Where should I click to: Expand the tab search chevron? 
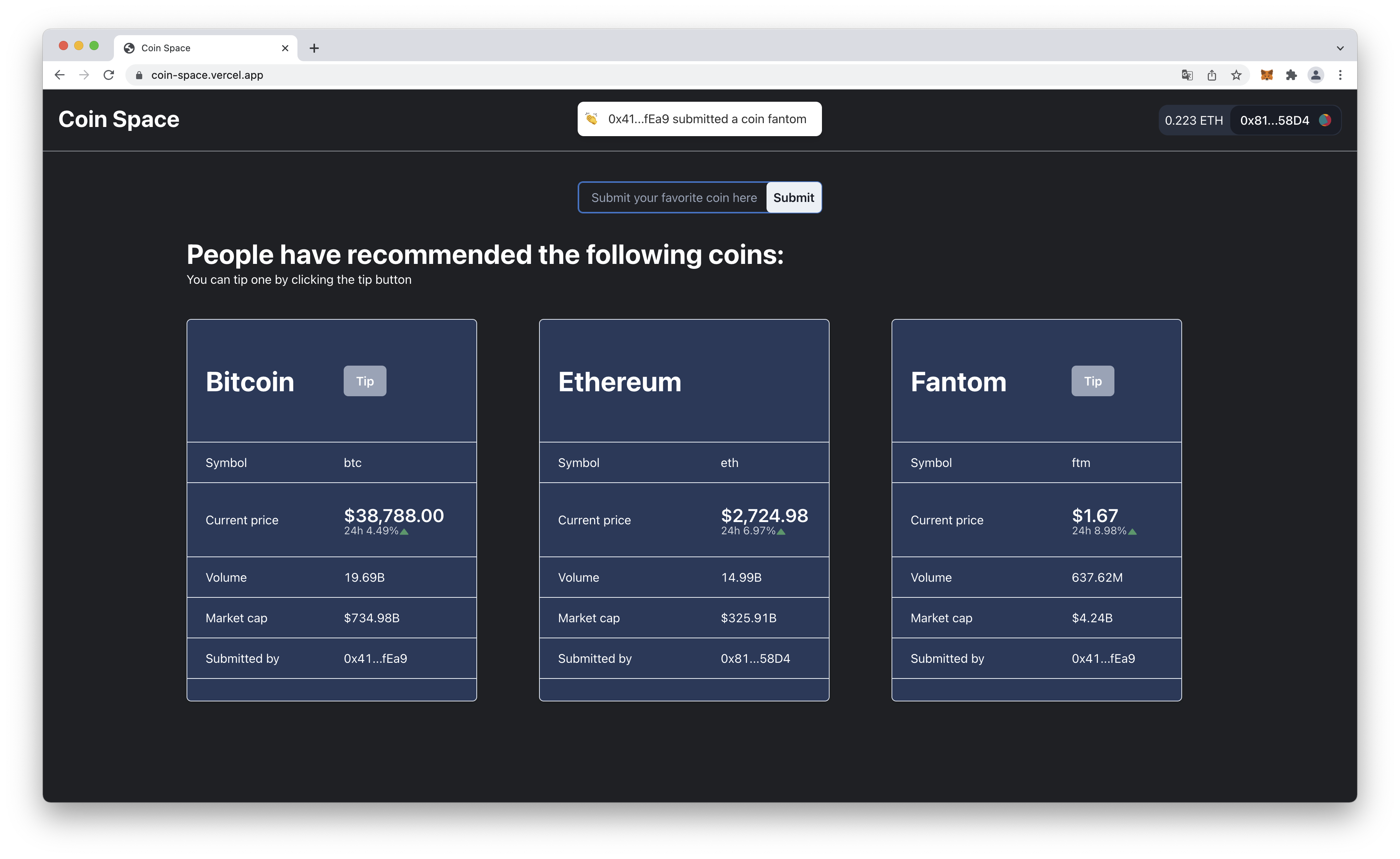tap(1340, 48)
